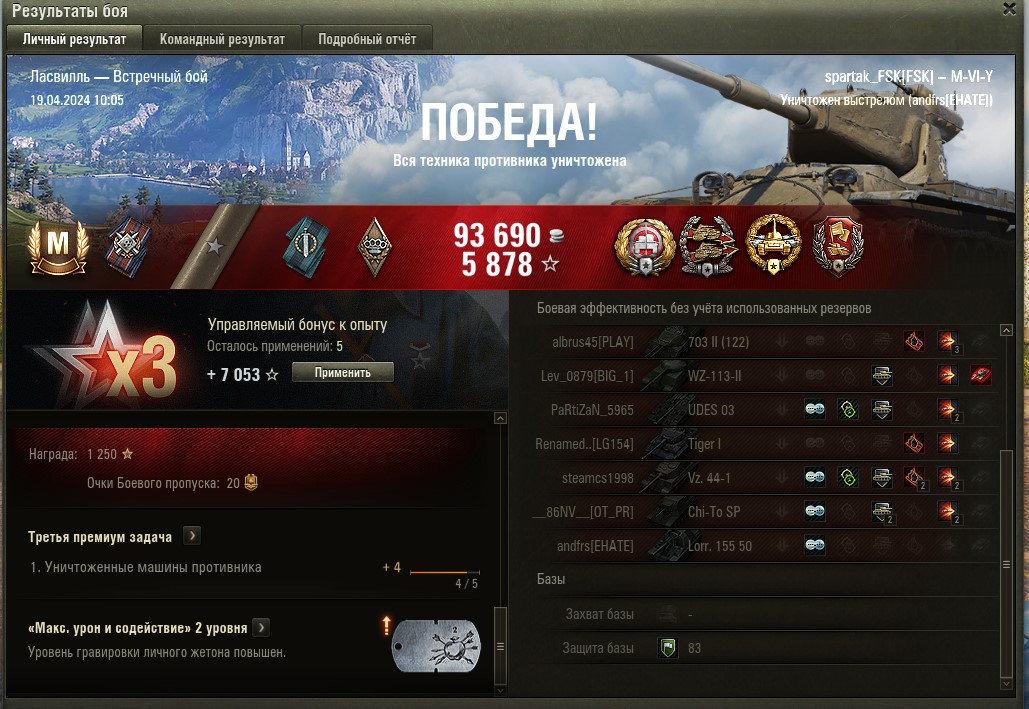Viewport: 1029px width, 709px height.
Task: Open the "Подробный отчёт" tab
Action: click(368, 39)
